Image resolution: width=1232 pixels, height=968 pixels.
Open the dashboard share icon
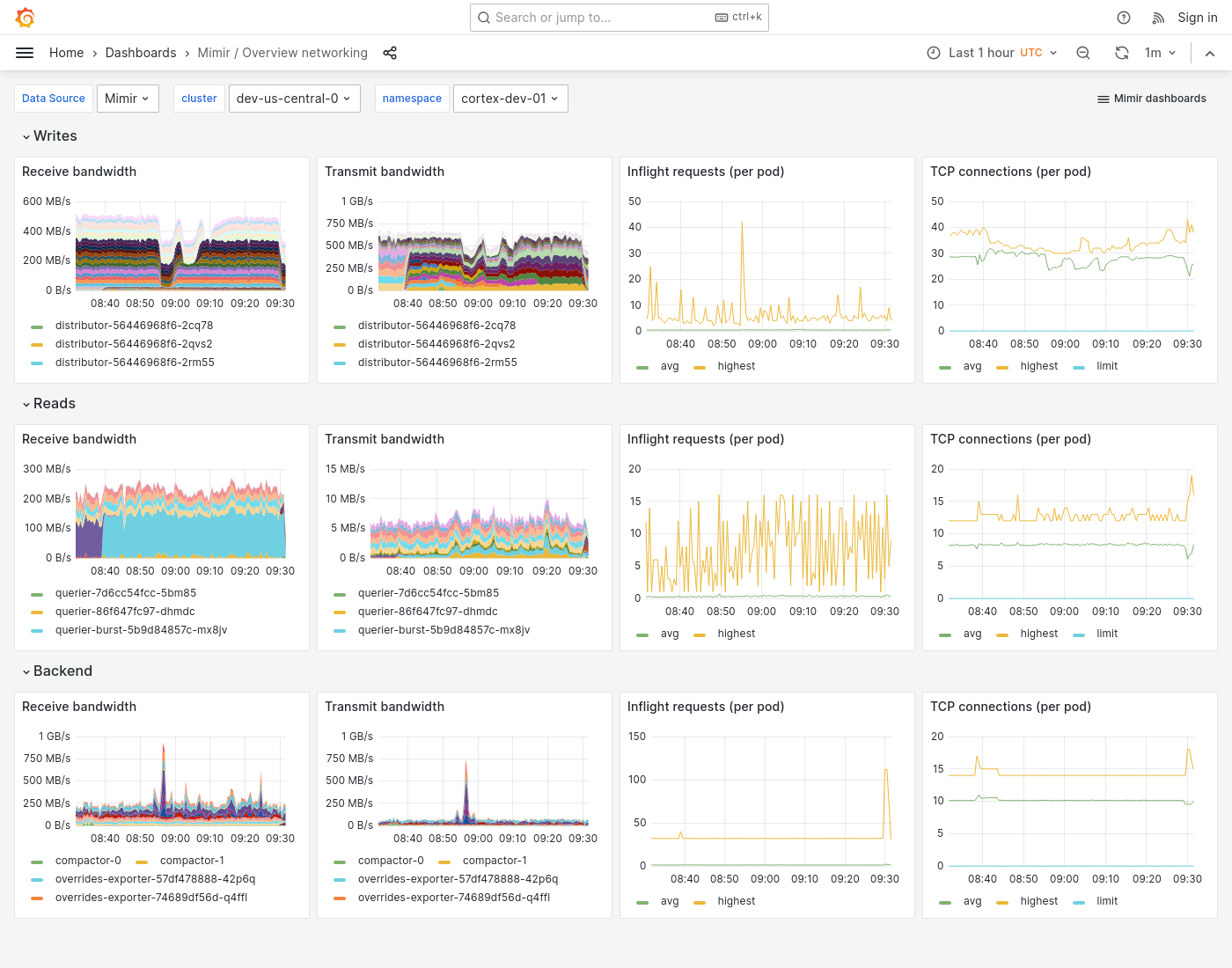tap(390, 53)
